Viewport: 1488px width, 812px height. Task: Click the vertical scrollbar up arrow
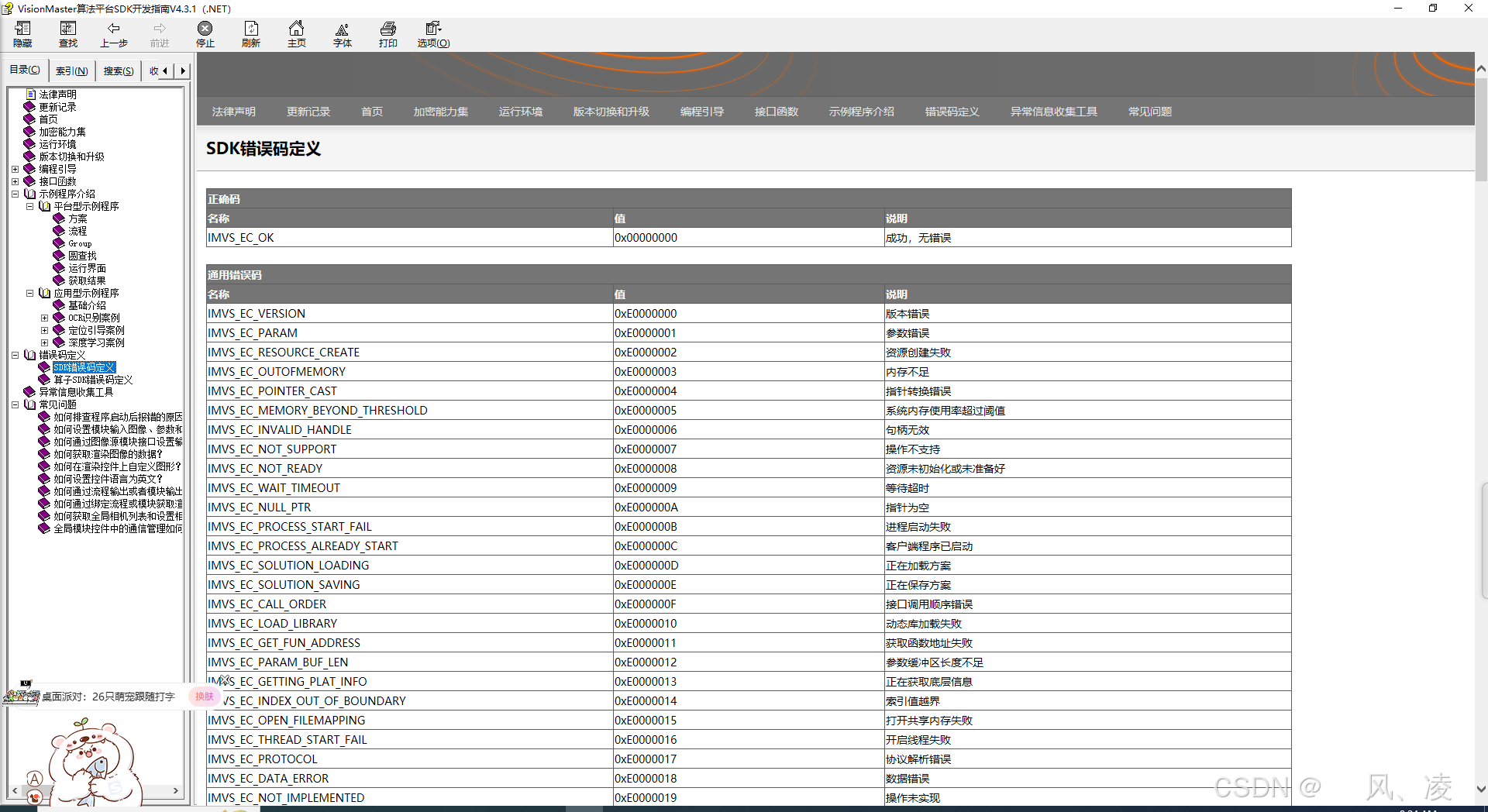pyautogui.click(x=1481, y=69)
